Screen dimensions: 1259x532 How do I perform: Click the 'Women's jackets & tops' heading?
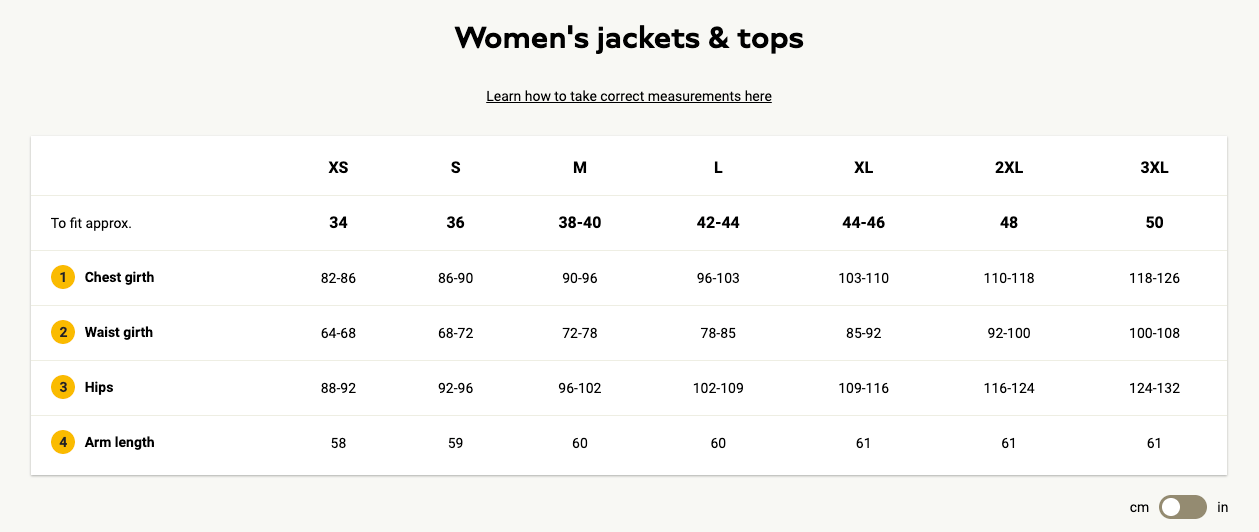click(629, 38)
